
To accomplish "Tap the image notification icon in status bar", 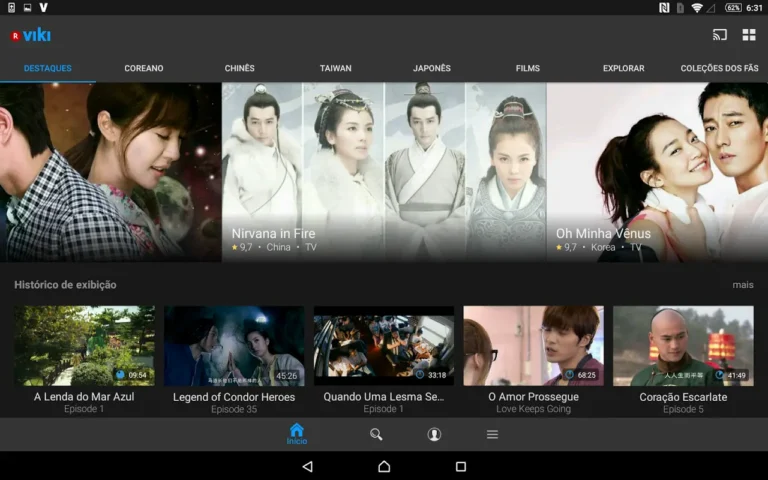I will pyautogui.click(x=27, y=7).
